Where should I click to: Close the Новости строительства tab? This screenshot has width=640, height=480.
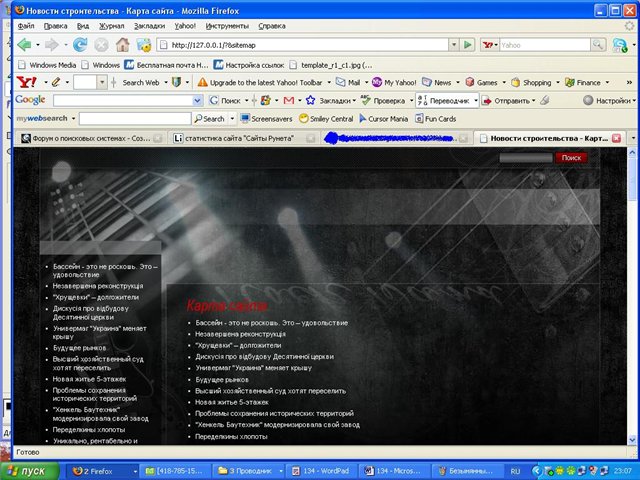pyautogui.click(x=616, y=138)
